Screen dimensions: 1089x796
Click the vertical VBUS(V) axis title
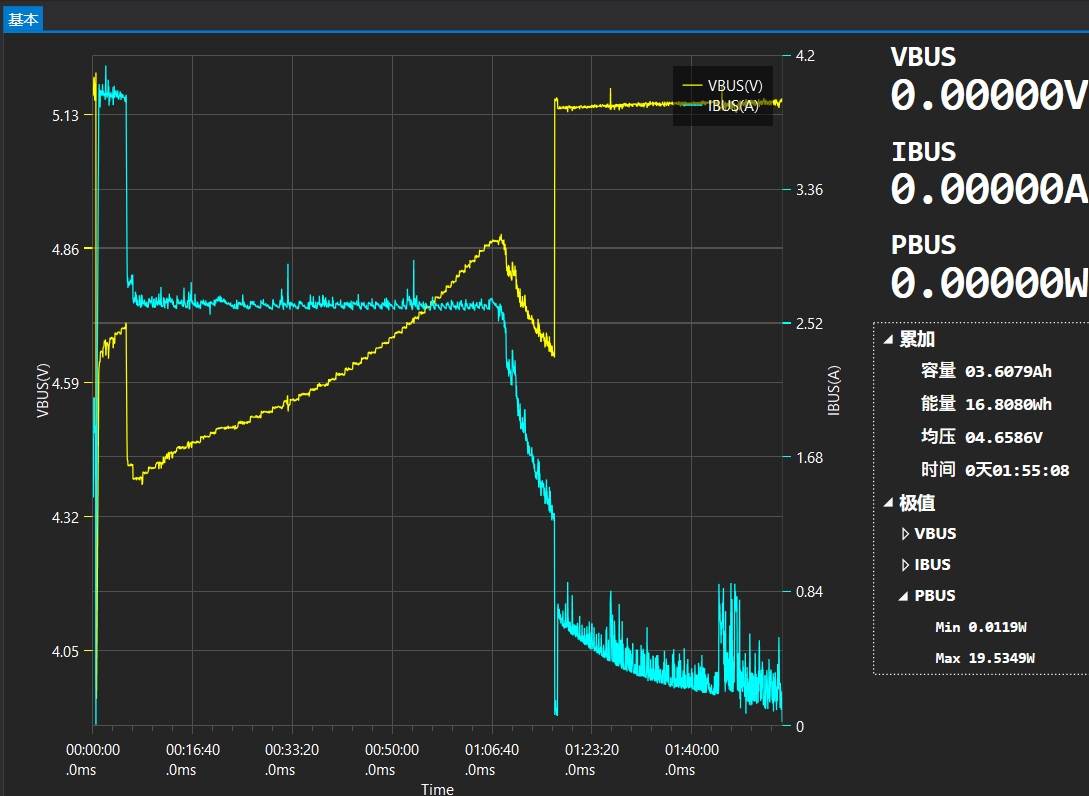(43, 390)
